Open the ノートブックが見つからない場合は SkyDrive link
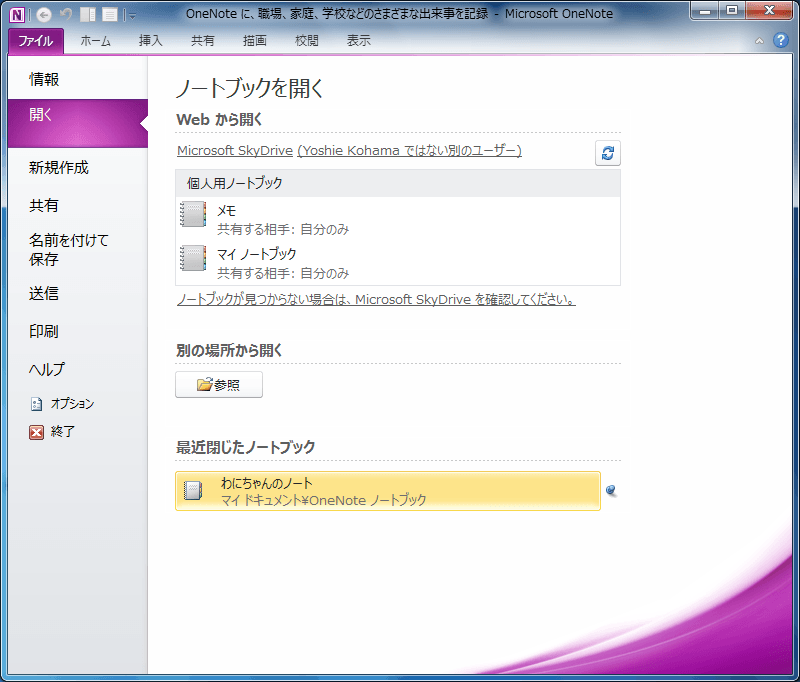800x682 pixels. point(376,299)
